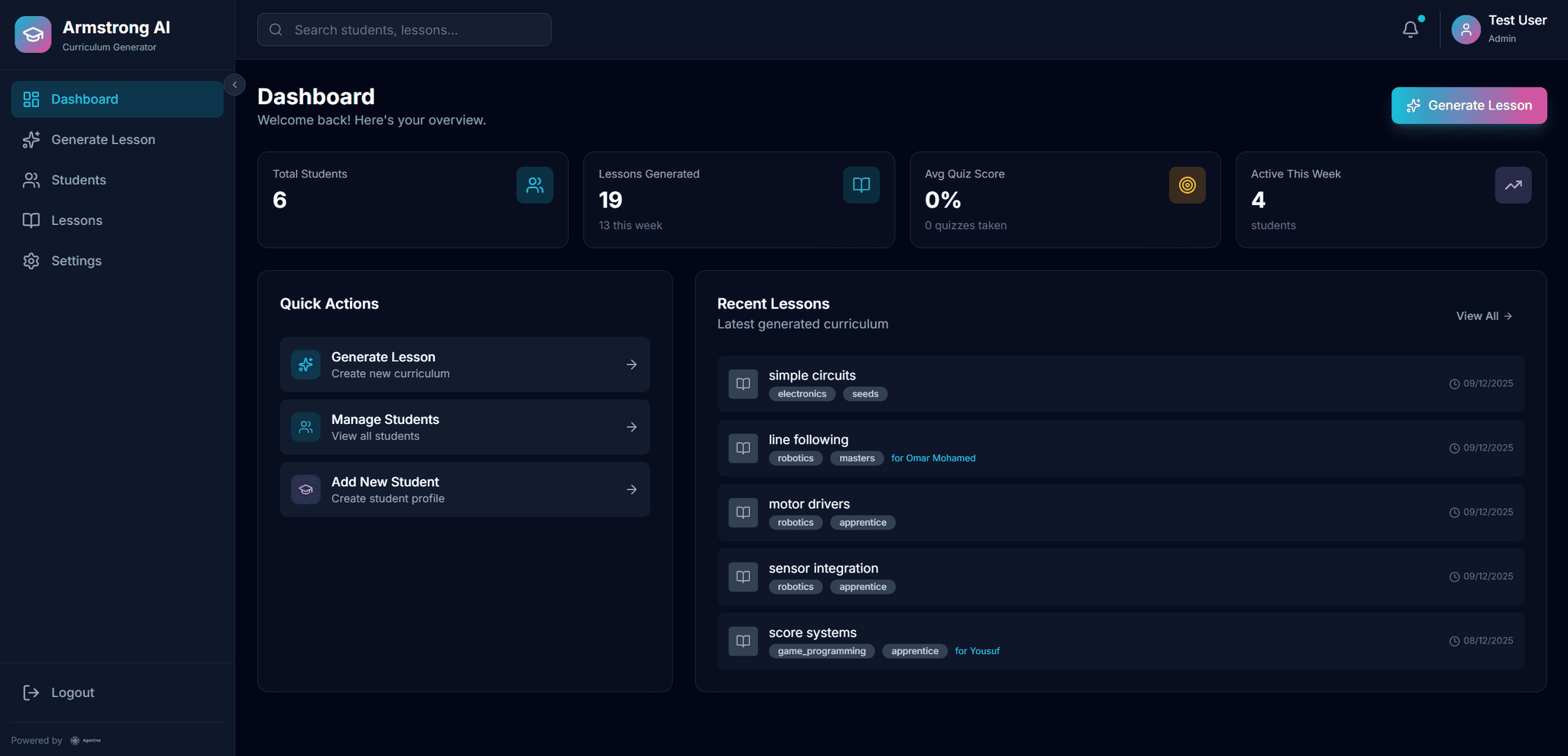Open Settings via the gear icon
1568x756 pixels.
[x=31, y=261]
